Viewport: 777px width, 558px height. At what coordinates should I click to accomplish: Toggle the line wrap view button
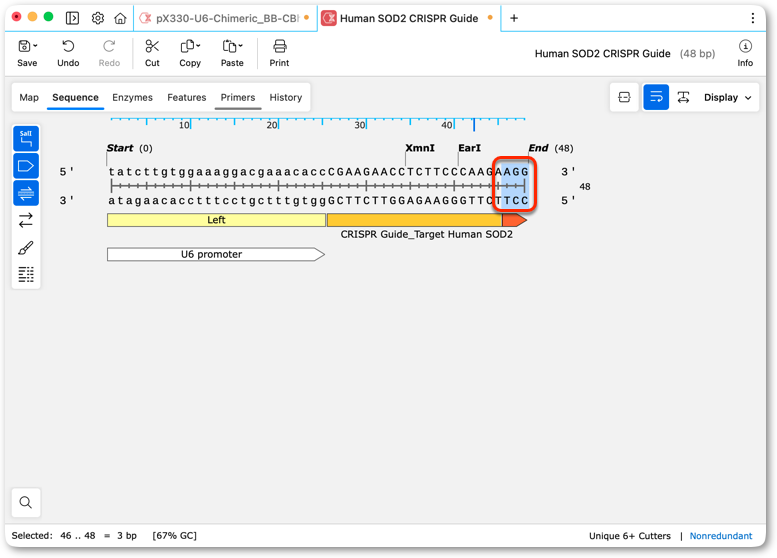[x=656, y=97]
